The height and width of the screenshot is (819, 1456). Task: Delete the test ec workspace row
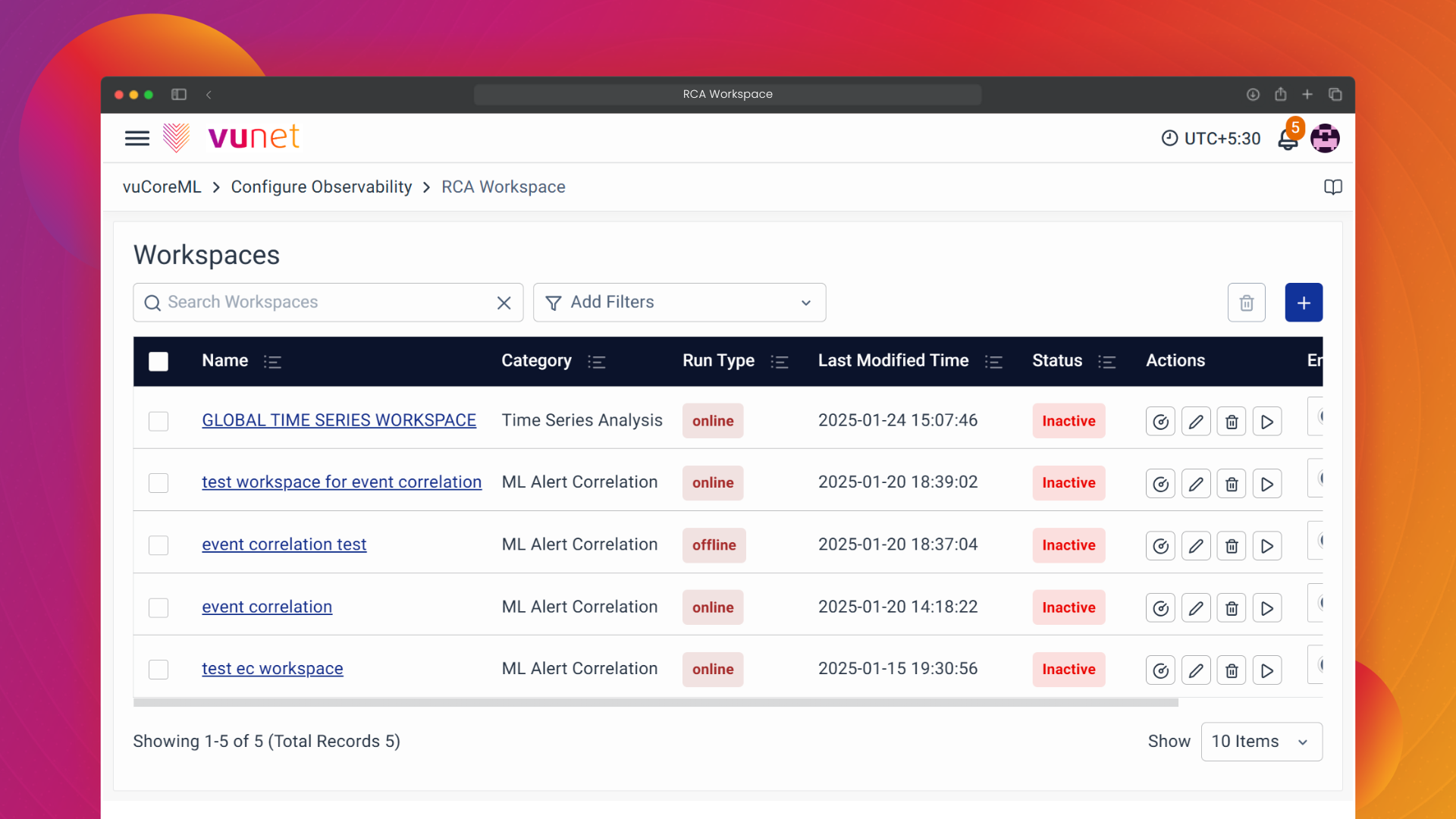click(x=1232, y=670)
